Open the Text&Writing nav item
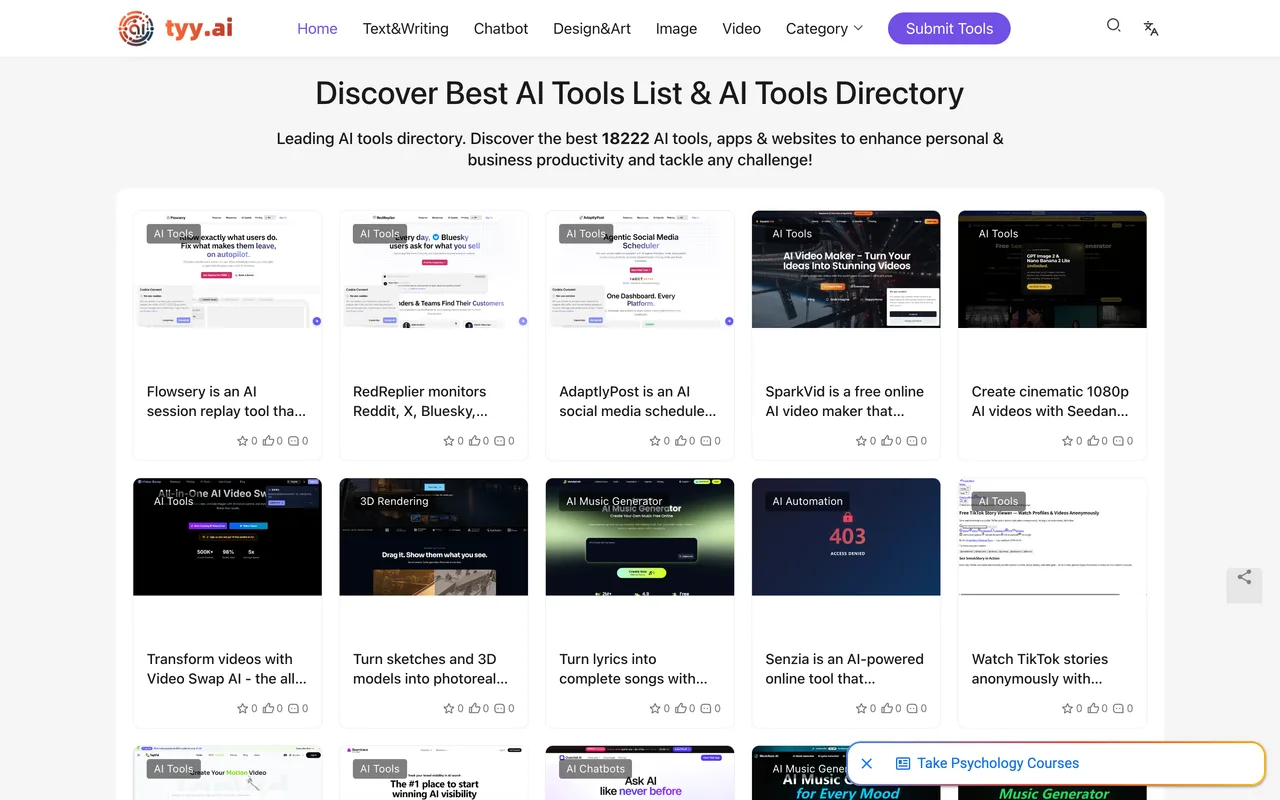 pos(406,28)
